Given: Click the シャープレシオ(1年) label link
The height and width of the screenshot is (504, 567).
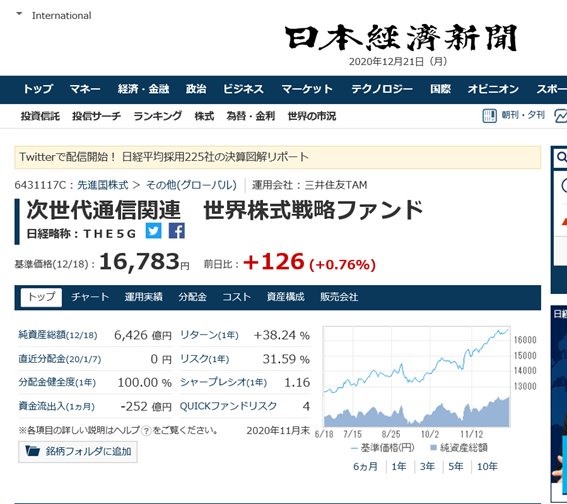Looking at the screenshot, I should (223, 382).
